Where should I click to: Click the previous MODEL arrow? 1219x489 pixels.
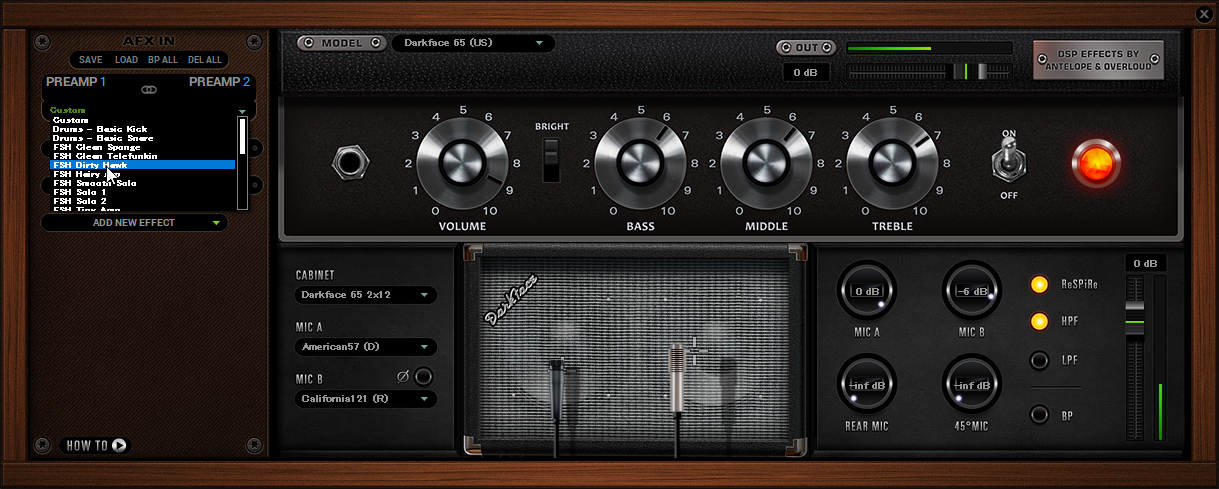(307, 44)
